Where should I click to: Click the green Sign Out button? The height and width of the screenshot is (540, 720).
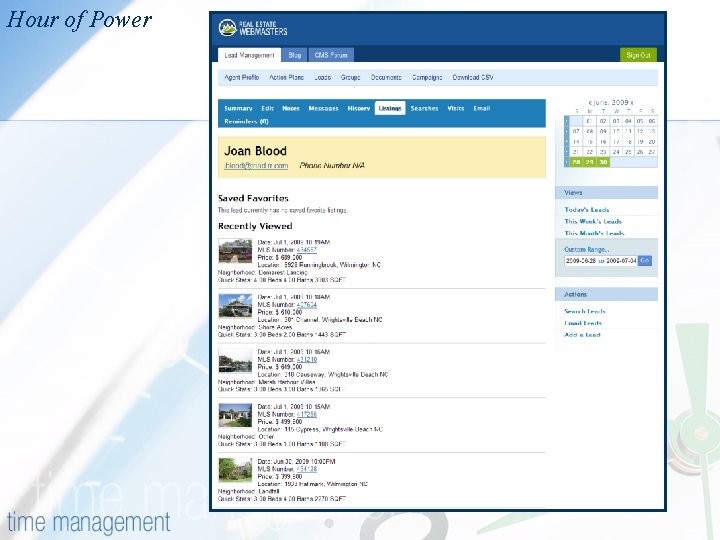638,55
